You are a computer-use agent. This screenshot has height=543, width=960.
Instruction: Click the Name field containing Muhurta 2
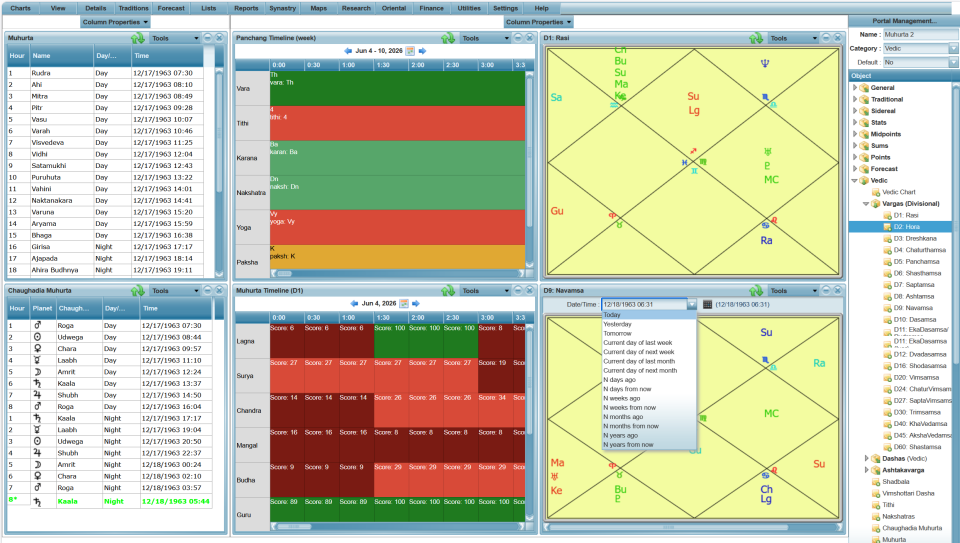(x=920, y=34)
